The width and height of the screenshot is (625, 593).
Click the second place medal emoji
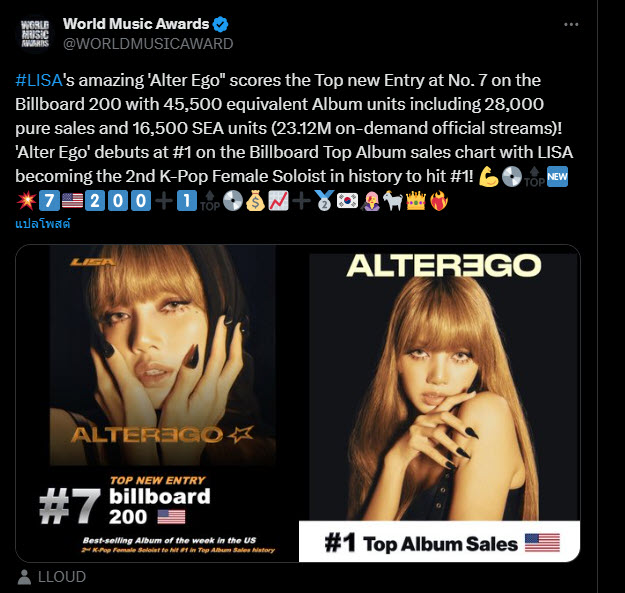324,200
